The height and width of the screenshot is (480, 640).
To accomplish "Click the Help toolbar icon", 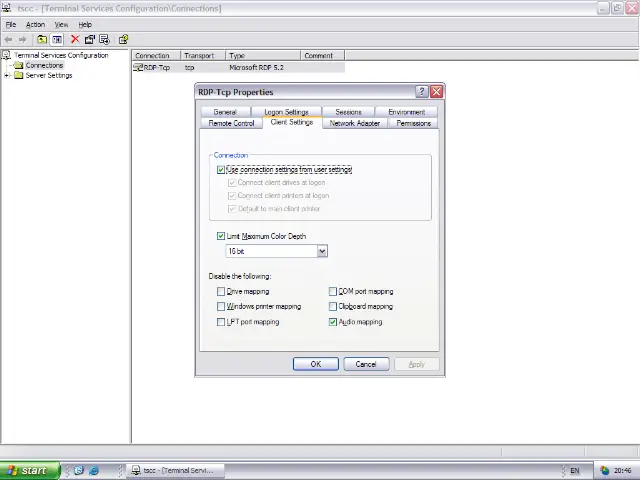I will point(123,39).
